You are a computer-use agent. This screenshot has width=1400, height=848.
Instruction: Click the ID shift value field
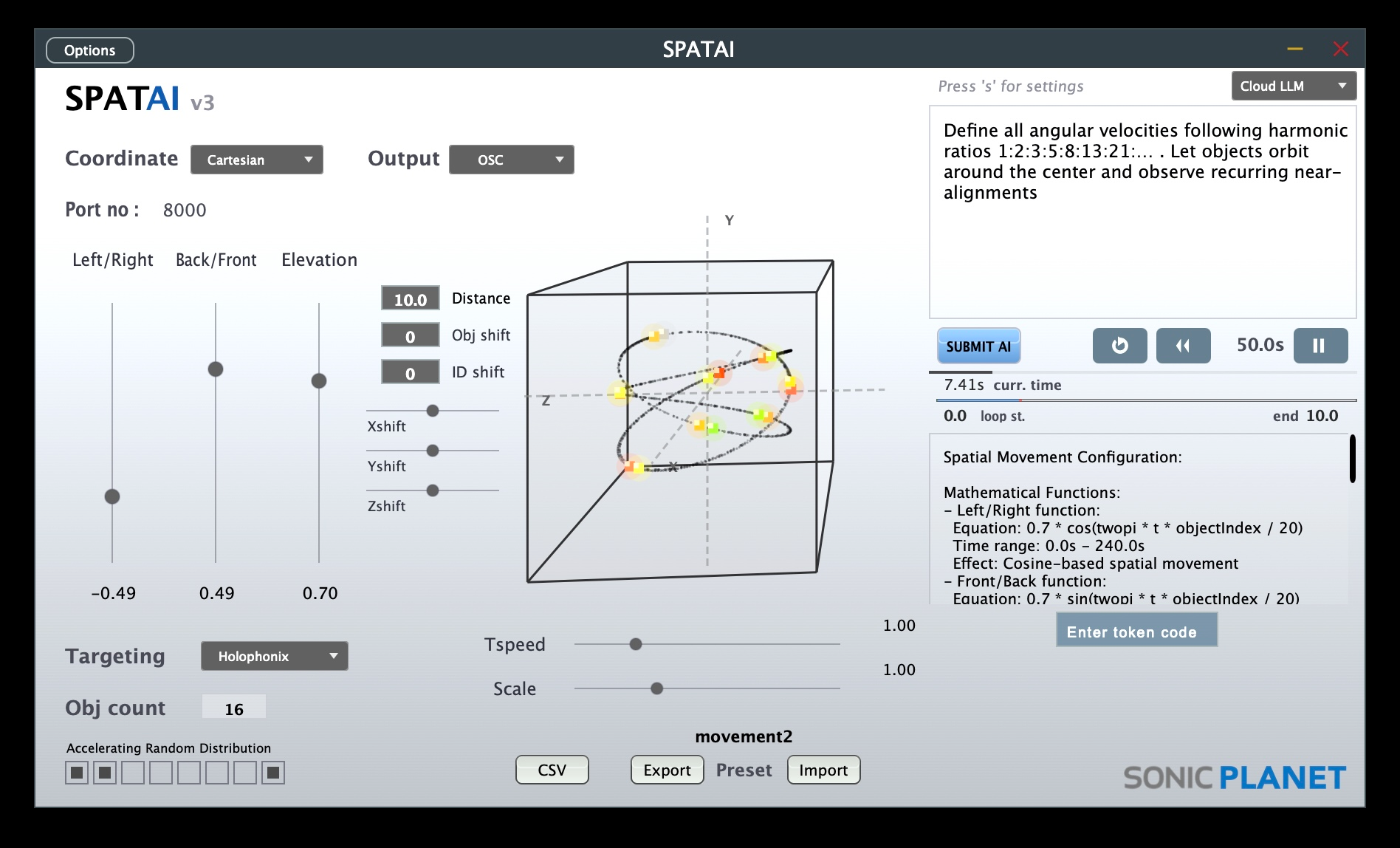pos(411,372)
